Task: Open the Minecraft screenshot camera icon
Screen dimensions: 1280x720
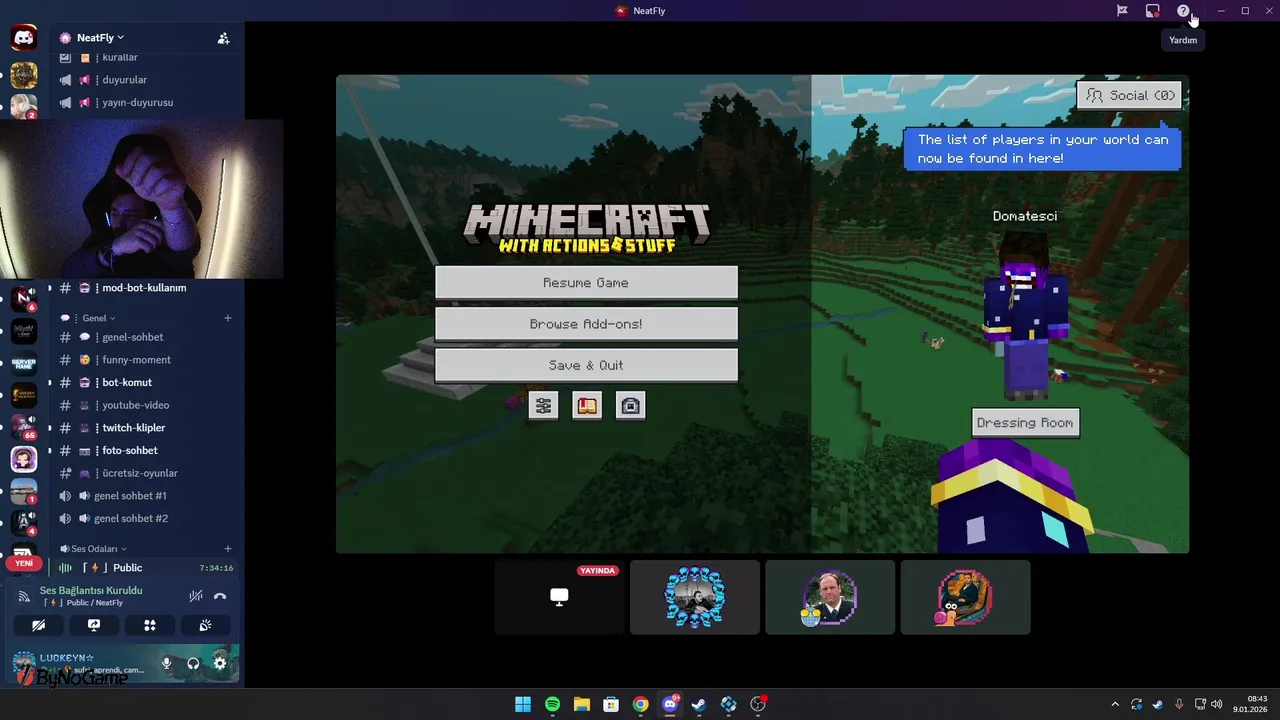Action: click(x=630, y=405)
